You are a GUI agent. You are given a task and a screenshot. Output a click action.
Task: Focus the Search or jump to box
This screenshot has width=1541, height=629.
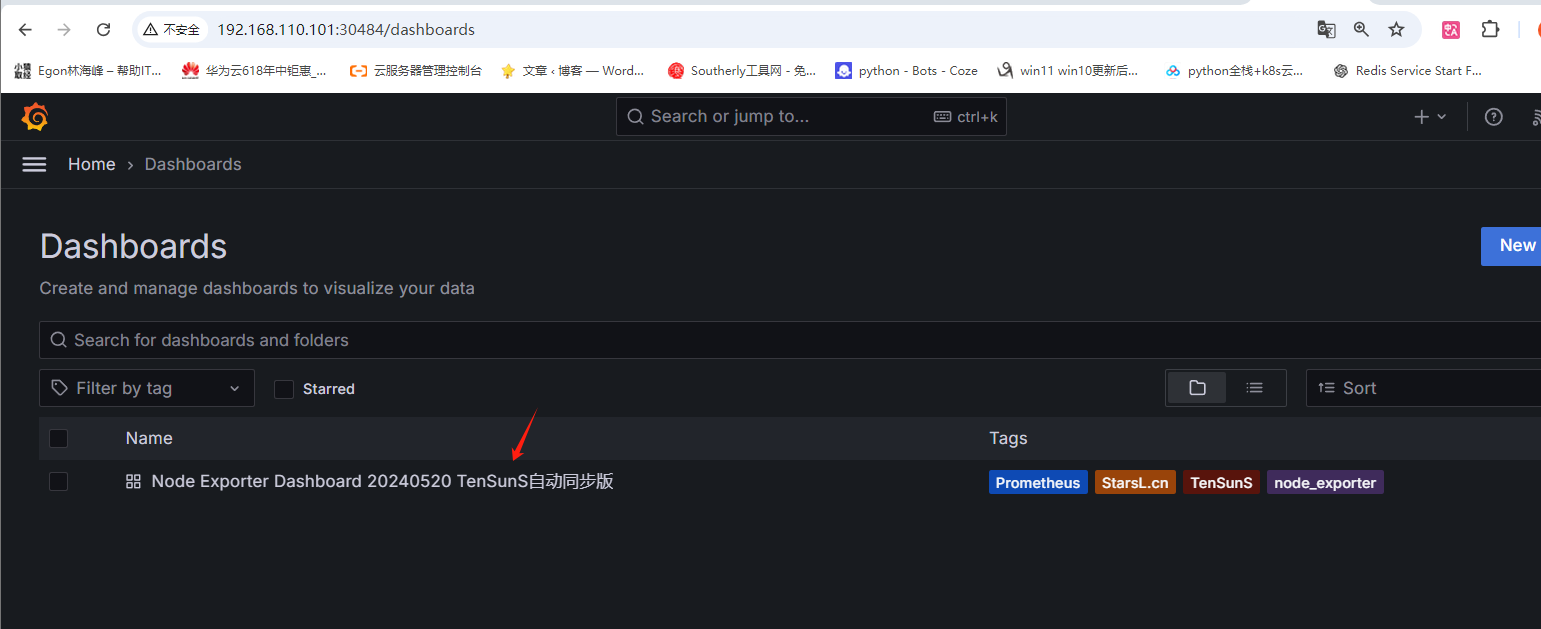[x=811, y=117]
